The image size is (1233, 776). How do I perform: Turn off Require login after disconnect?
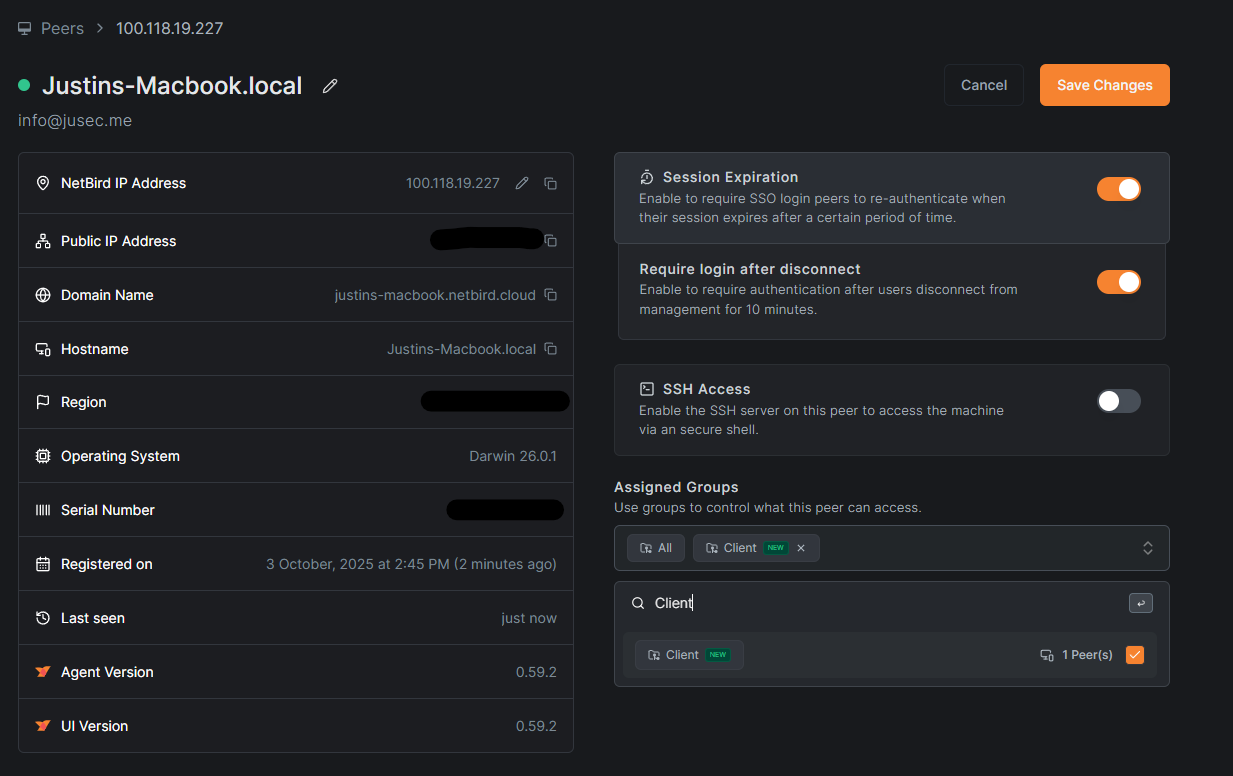1118,282
